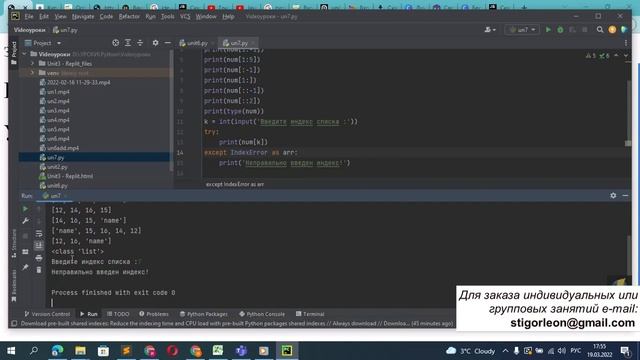Click warnings count indicator in editor

pos(591,56)
